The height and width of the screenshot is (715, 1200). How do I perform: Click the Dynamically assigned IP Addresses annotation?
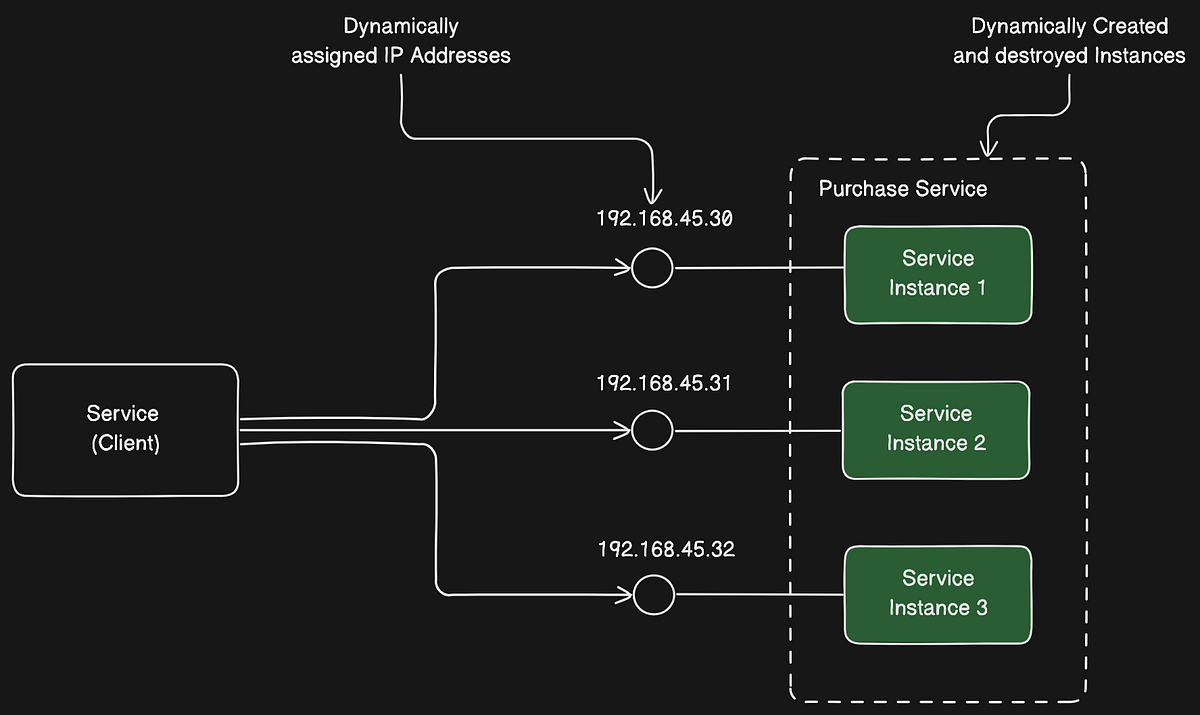[x=400, y=41]
